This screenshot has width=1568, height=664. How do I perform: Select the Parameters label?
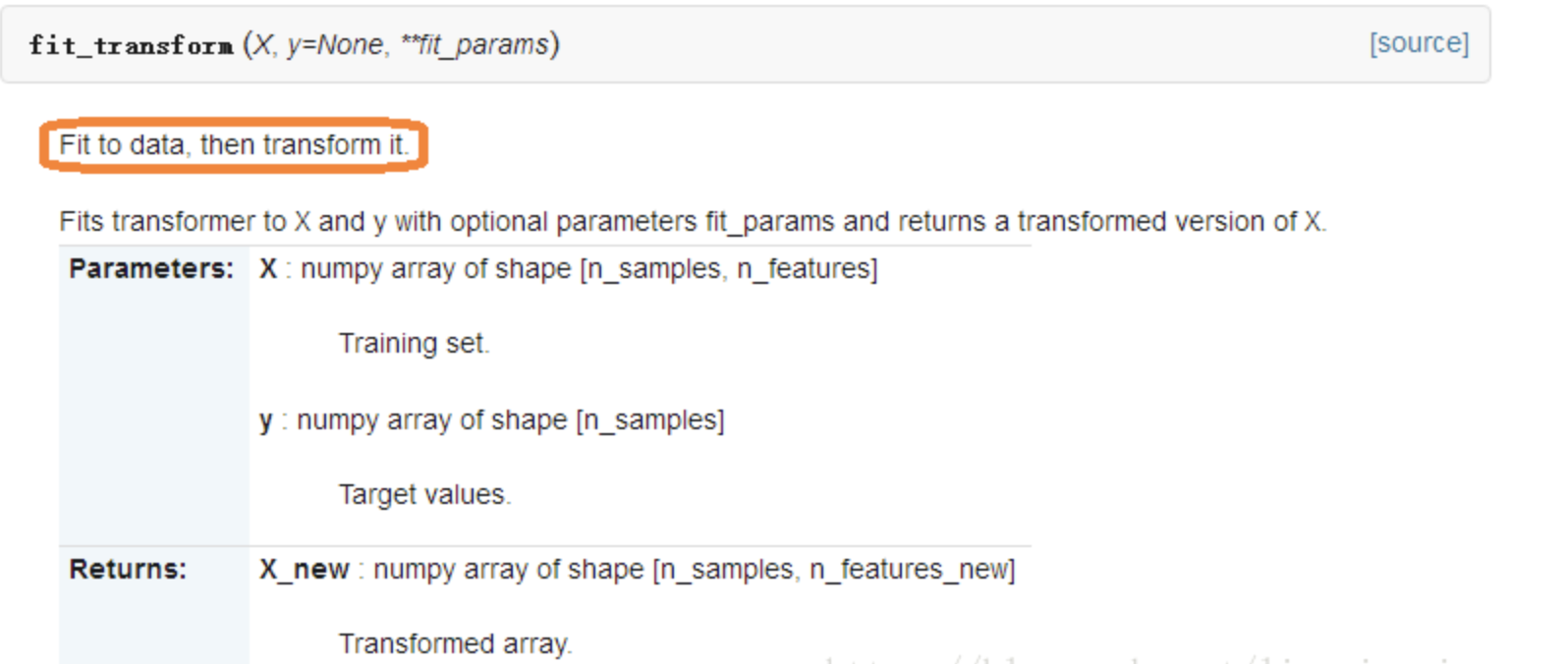[x=151, y=269]
